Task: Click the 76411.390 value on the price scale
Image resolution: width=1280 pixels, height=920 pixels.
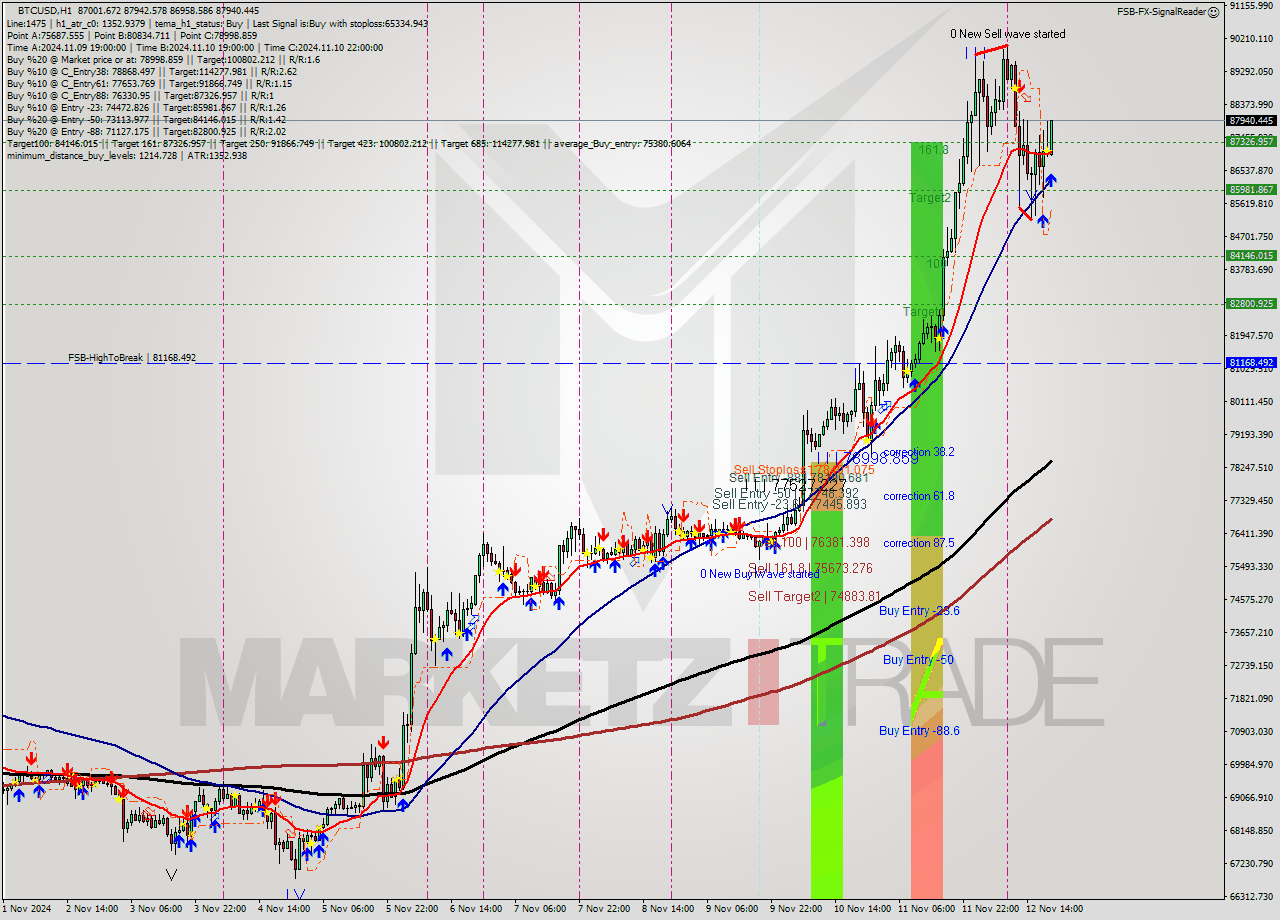Action: 1251,533
